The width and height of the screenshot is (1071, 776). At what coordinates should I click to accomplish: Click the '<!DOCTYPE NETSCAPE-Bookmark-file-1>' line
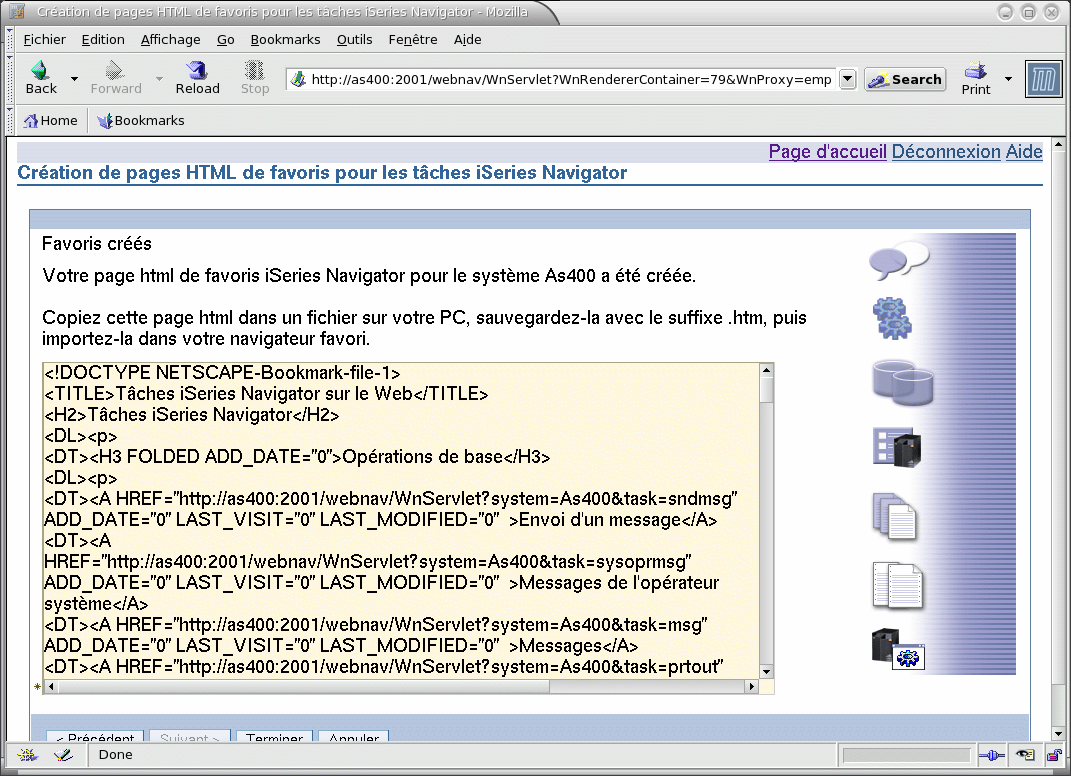222,373
